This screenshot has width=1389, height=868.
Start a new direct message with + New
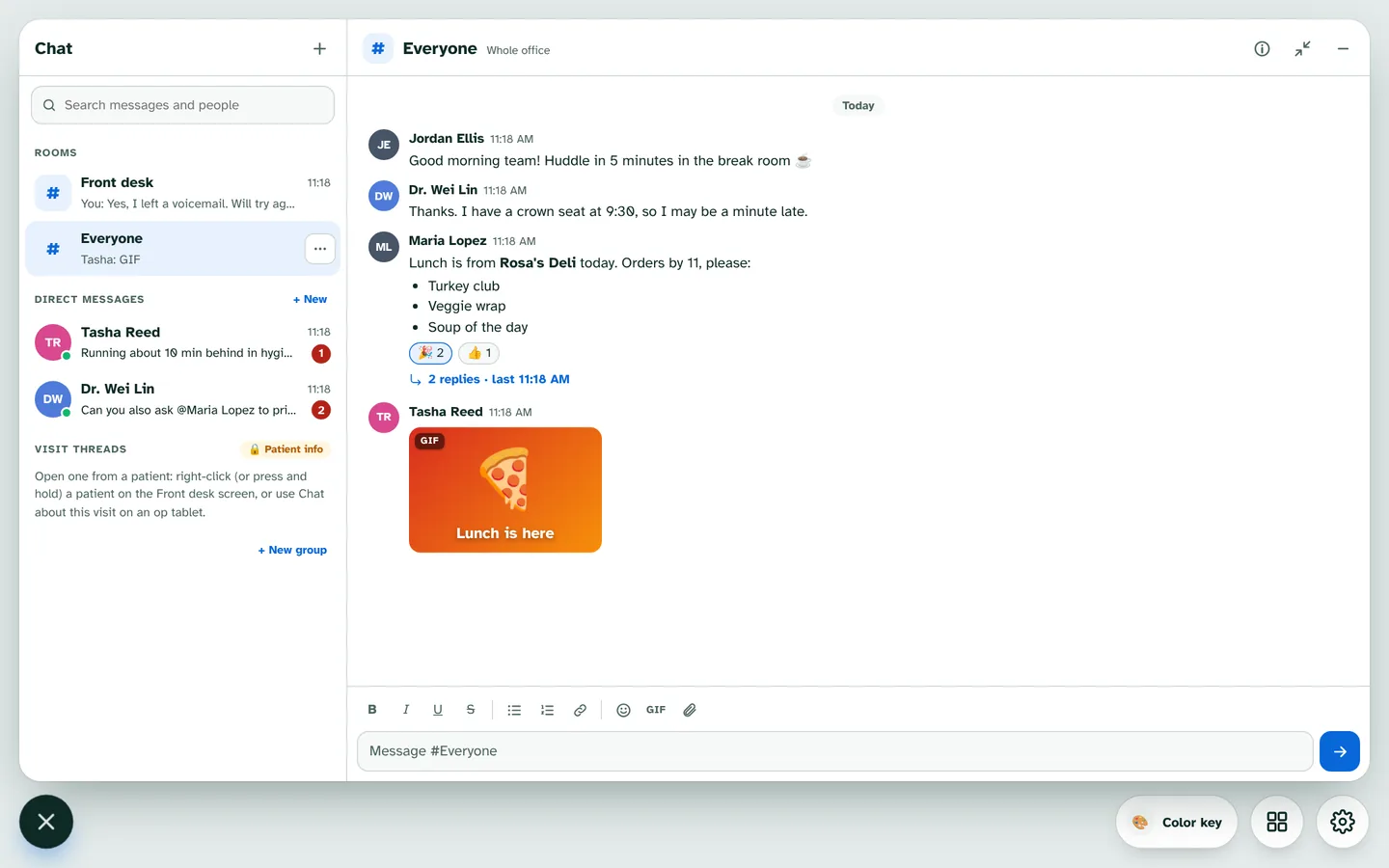(310, 299)
